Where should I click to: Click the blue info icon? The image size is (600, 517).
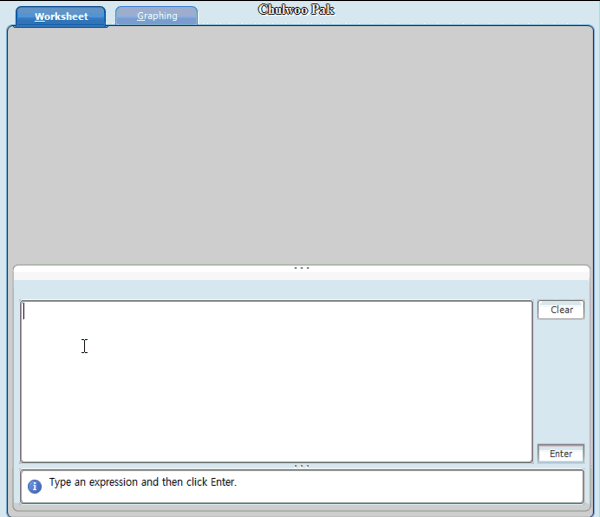34,486
